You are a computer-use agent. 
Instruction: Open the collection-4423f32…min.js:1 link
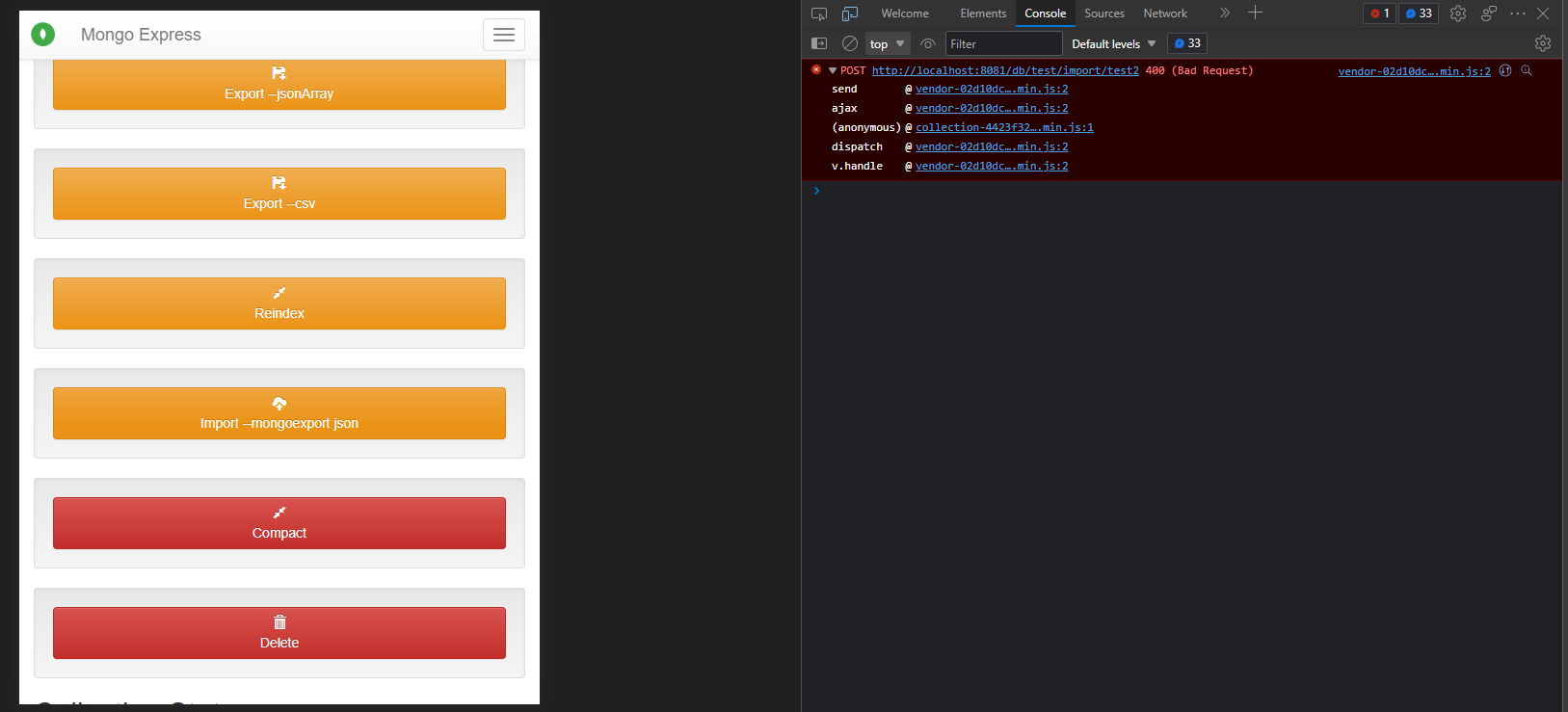coord(1004,127)
